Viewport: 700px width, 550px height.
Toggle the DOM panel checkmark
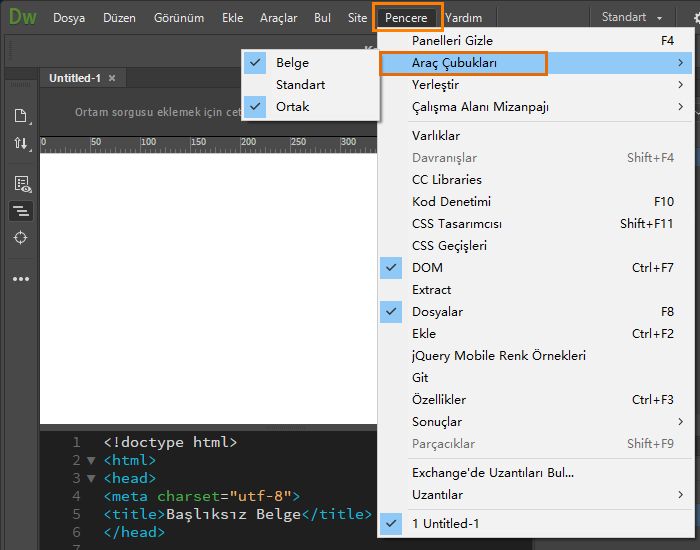(x=427, y=267)
